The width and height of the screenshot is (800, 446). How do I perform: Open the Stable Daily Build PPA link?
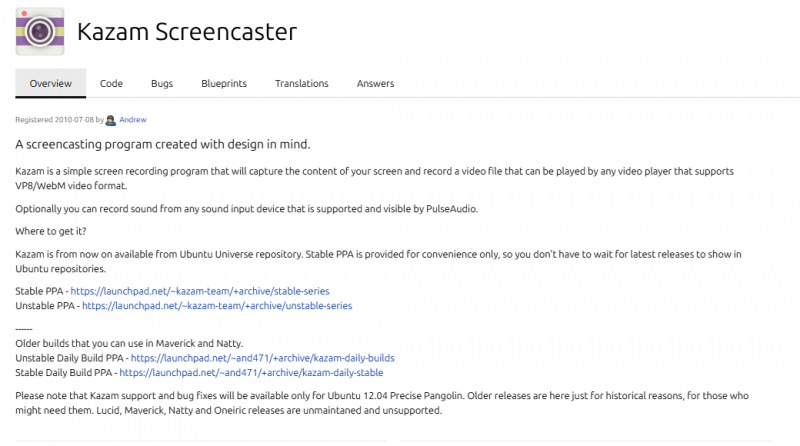tap(250, 372)
